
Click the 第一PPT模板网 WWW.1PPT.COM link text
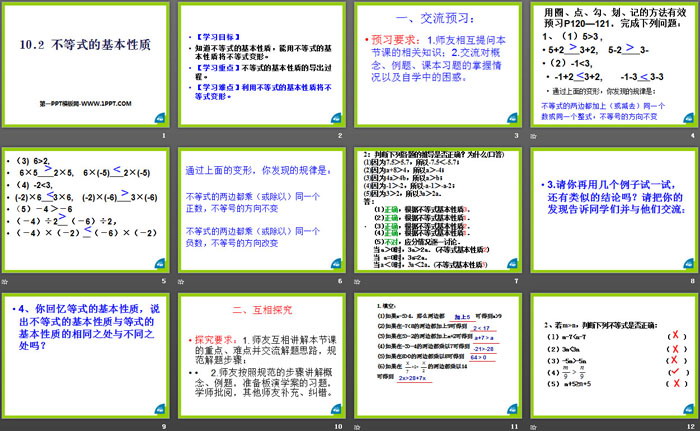(x=85, y=104)
